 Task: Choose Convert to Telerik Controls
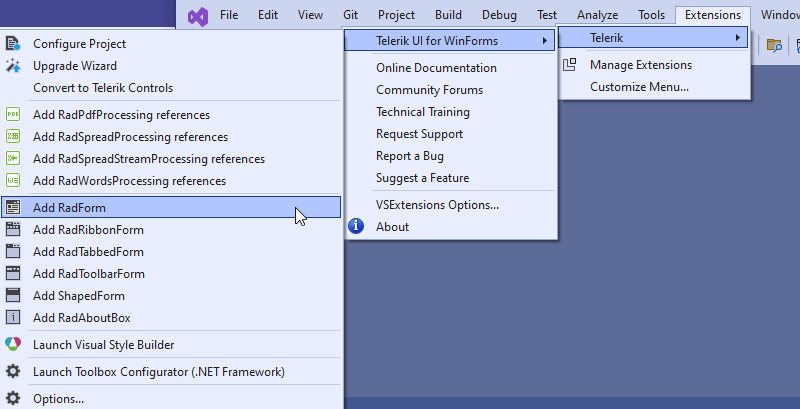(x=103, y=88)
